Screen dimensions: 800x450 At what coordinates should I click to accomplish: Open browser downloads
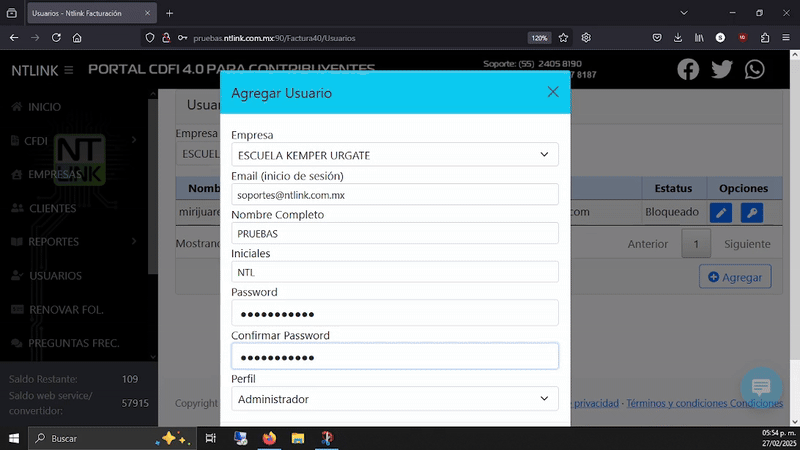pyautogui.click(x=678, y=38)
